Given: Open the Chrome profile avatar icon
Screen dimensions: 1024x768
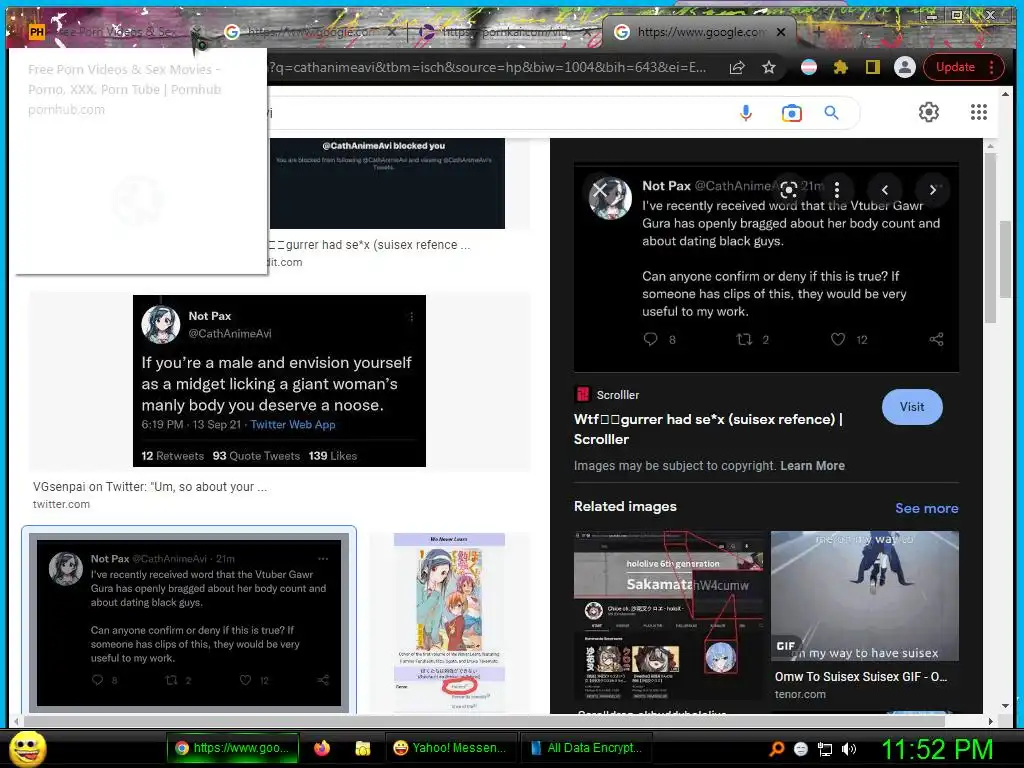Looking at the screenshot, I should tap(904, 67).
